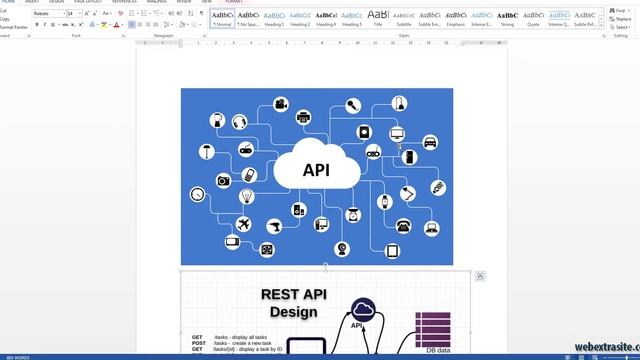Click Sort icon in Paragraph group
Screen dimensions: 640x360
[191, 13]
